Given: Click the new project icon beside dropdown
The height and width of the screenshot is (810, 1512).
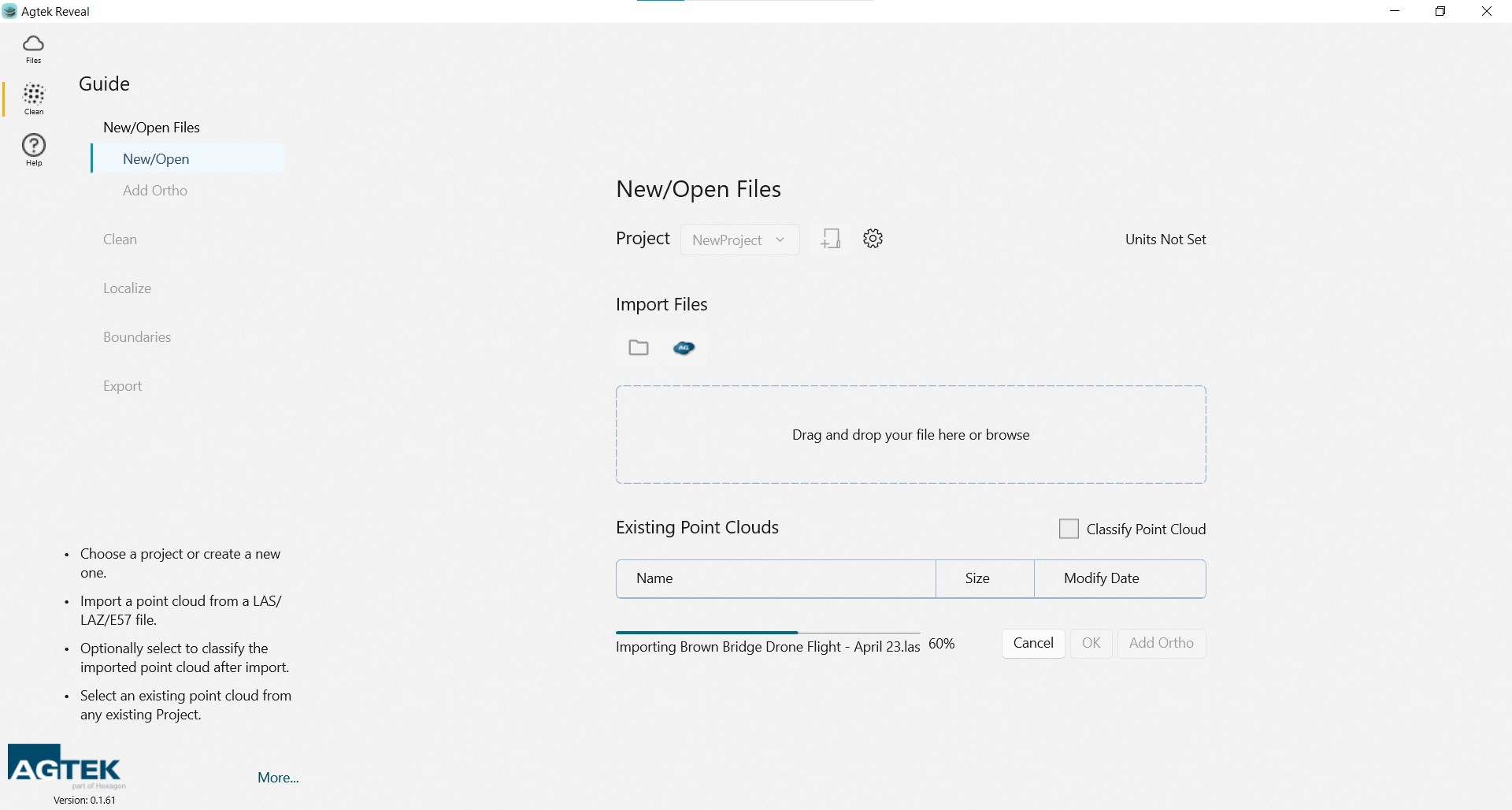Looking at the screenshot, I should [830, 239].
